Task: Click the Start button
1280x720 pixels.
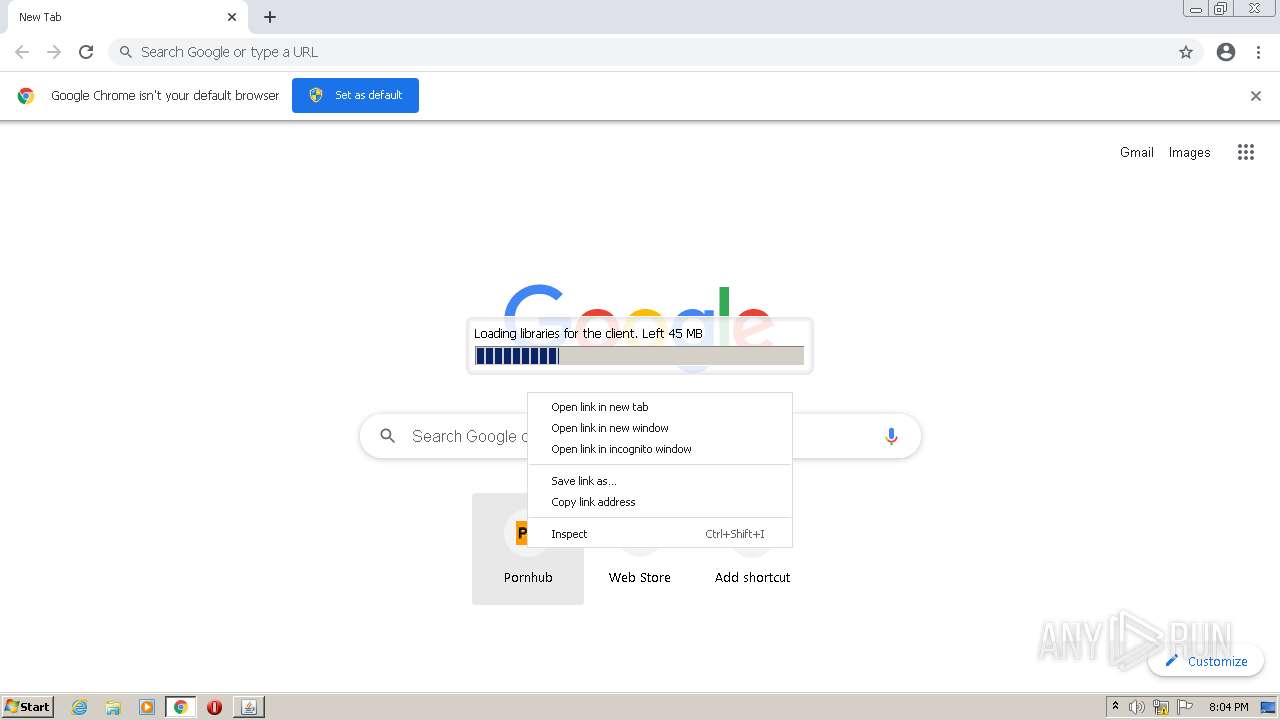Action: tap(28, 707)
